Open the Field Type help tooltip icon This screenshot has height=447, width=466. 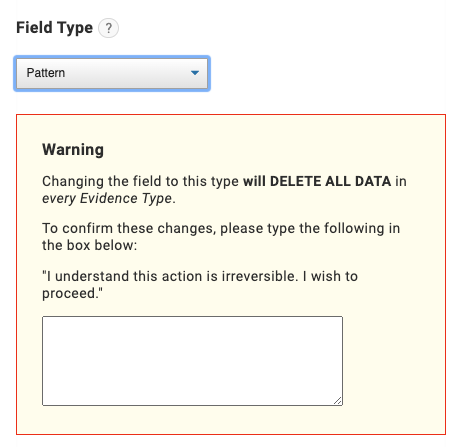[x=108, y=28]
